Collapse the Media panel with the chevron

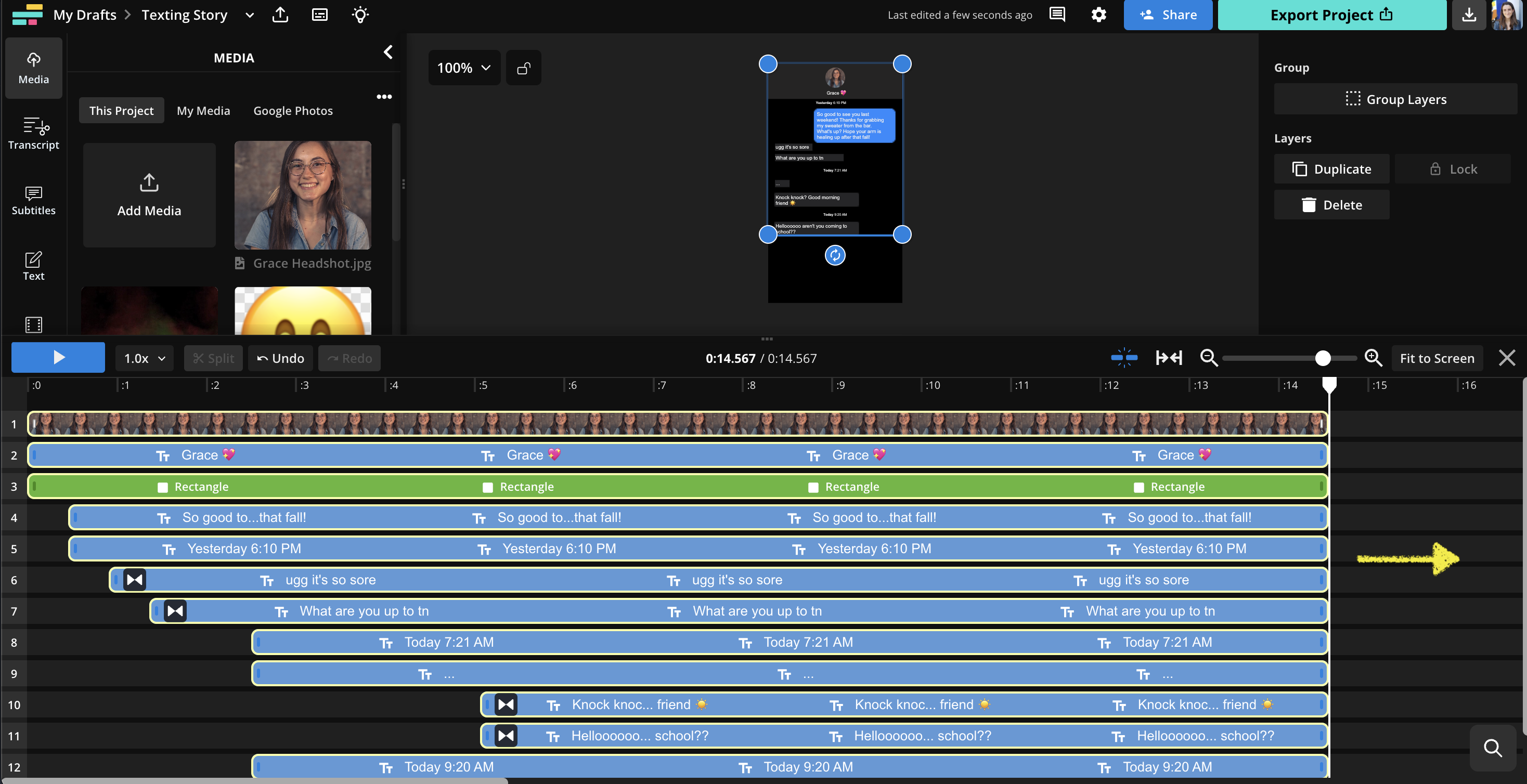coord(389,52)
